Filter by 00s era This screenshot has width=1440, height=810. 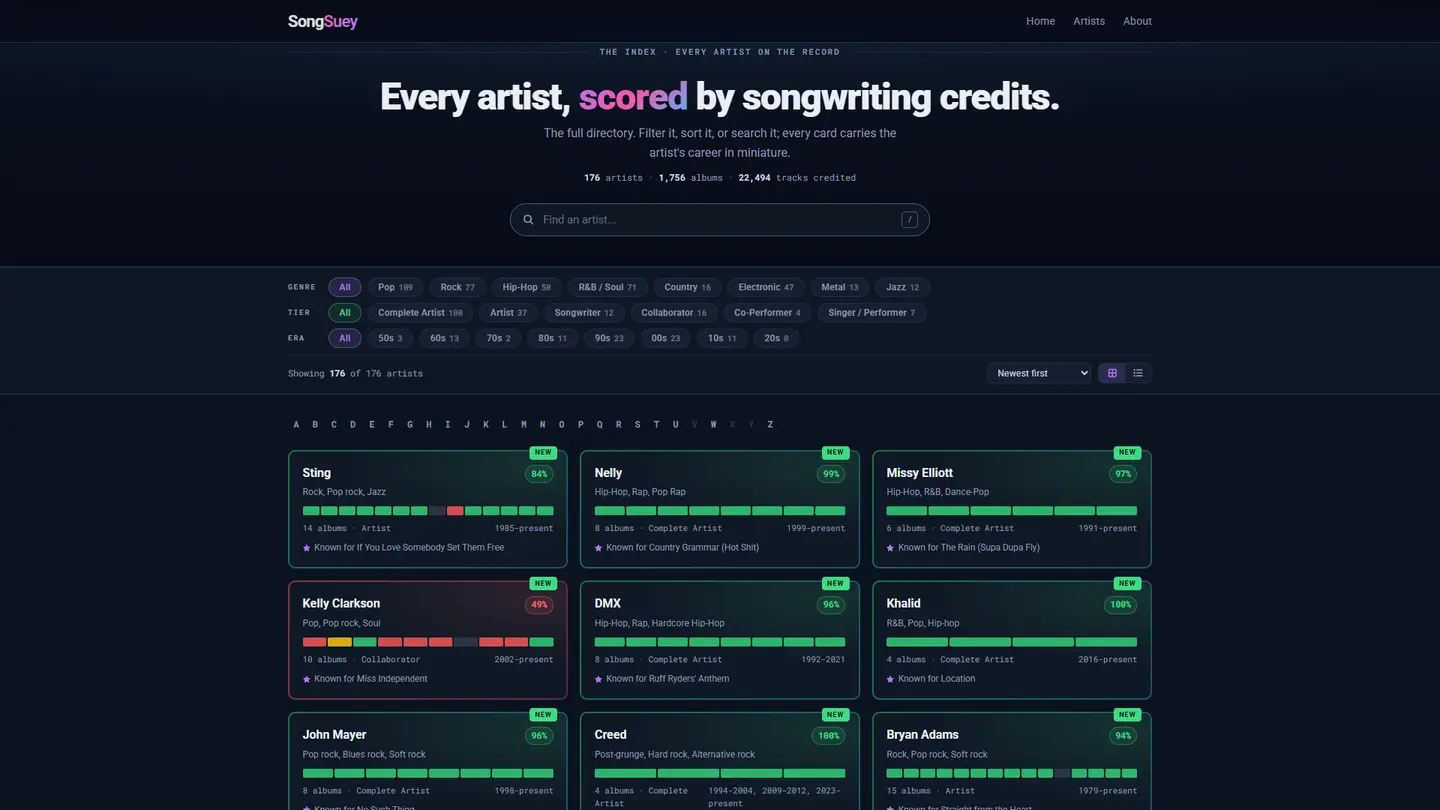tap(666, 338)
